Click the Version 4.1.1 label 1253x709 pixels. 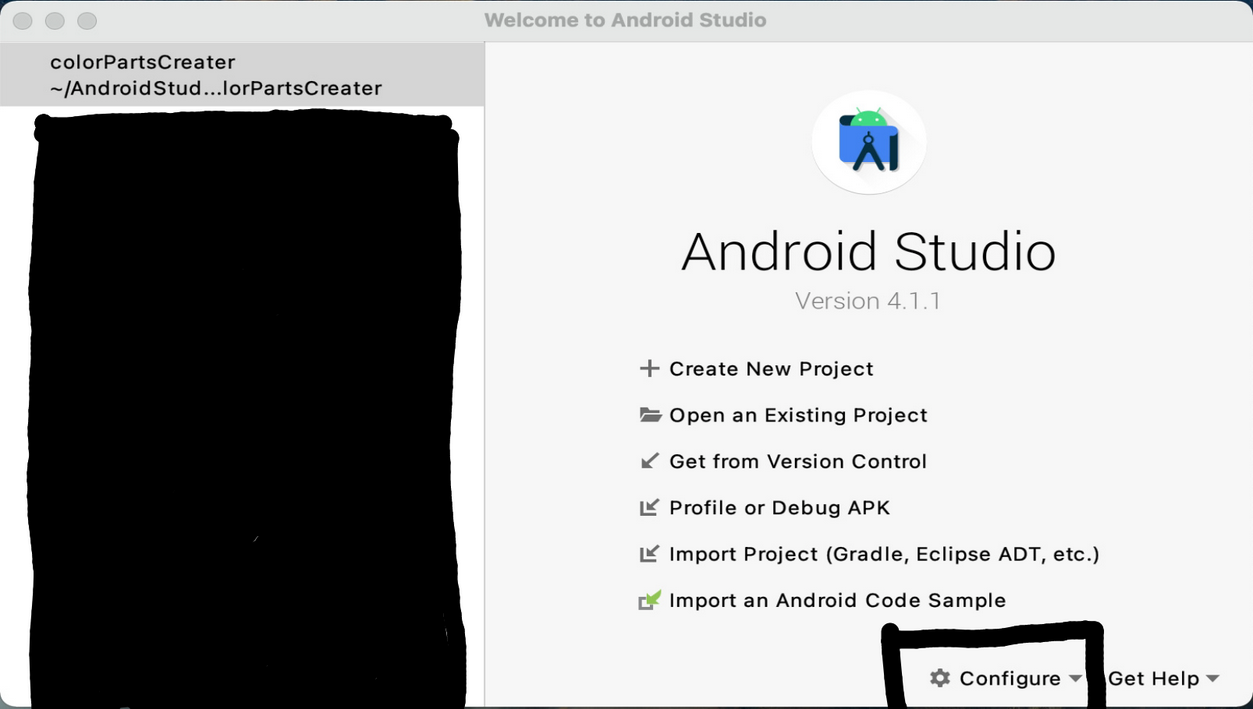pos(868,301)
